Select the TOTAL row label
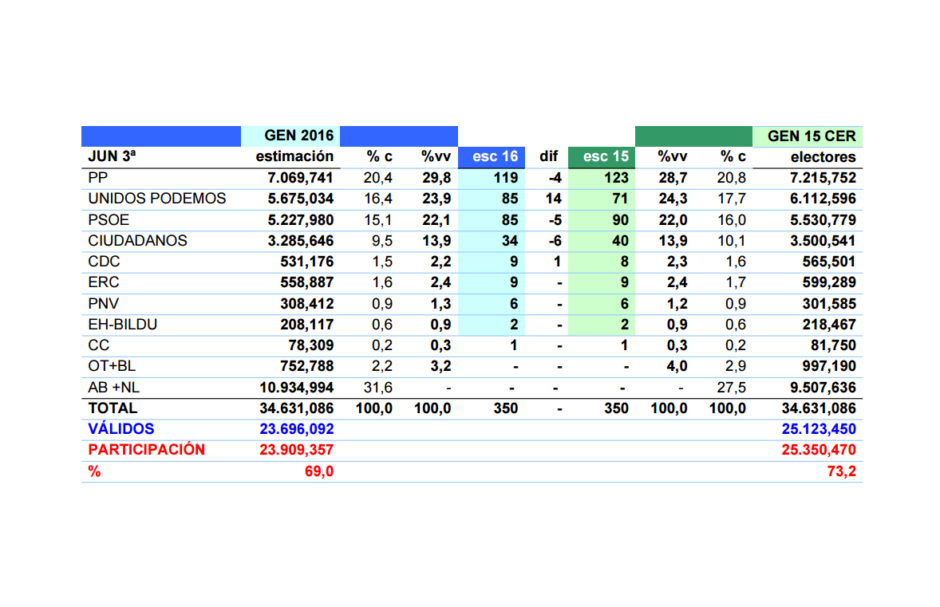This screenshot has width=940, height=607. (112, 408)
